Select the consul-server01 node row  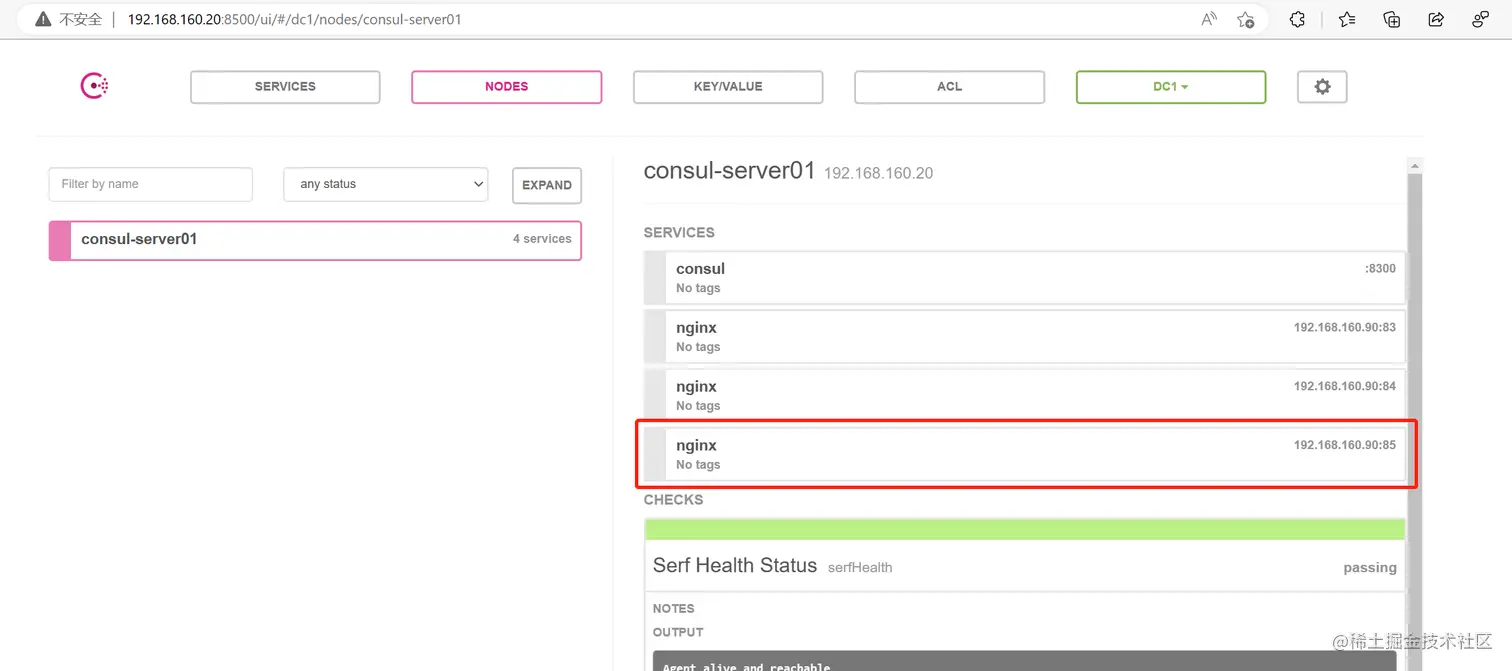point(315,241)
